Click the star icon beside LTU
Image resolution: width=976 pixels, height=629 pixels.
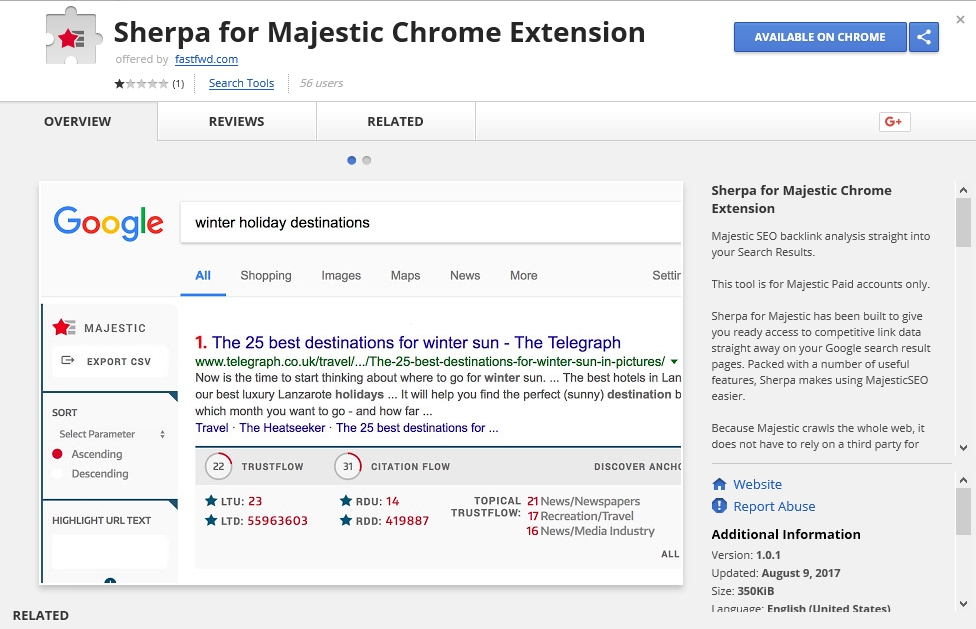pyautogui.click(x=211, y=501)
